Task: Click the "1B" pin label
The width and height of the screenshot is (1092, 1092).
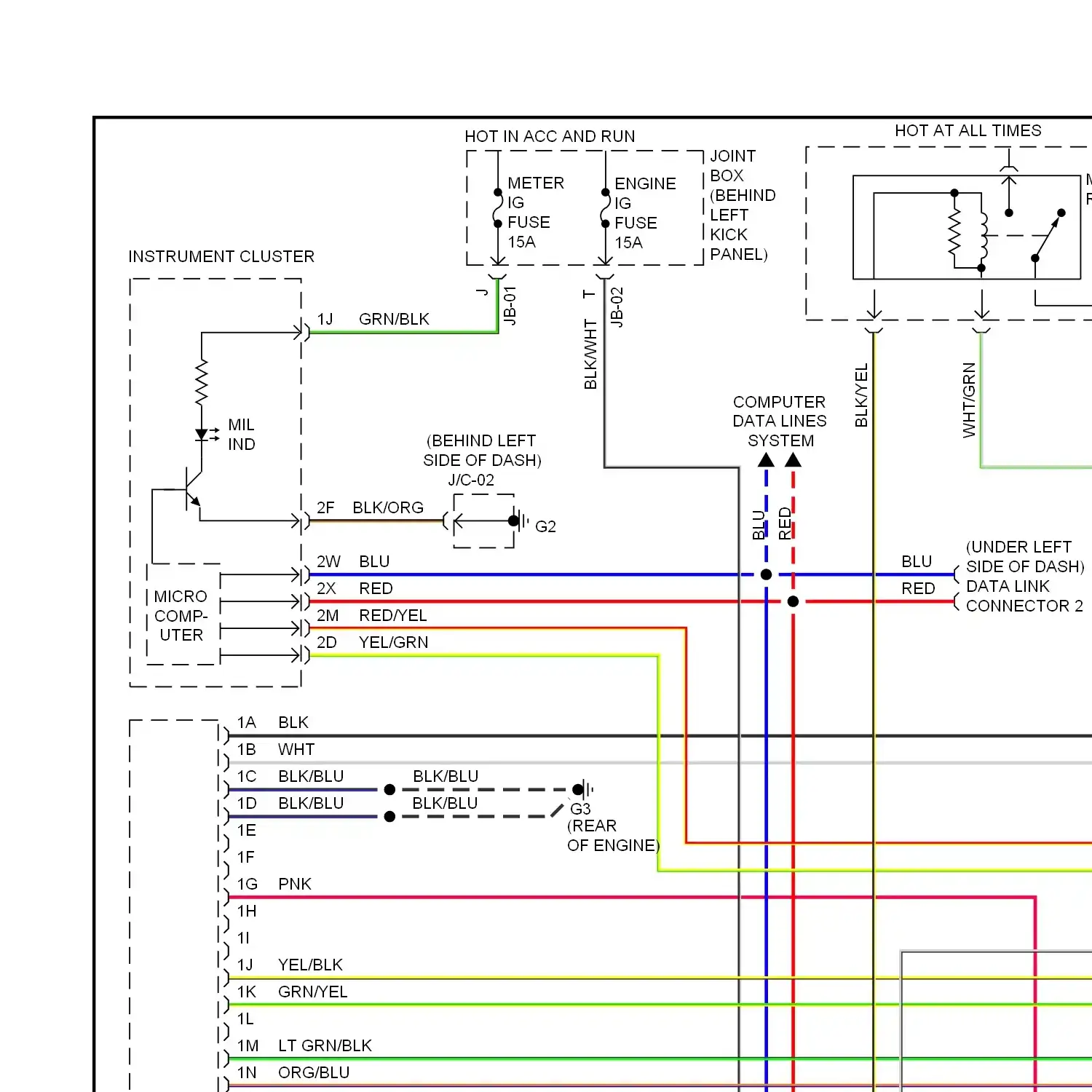Action: pyautogui.click(x=246, y=749)
